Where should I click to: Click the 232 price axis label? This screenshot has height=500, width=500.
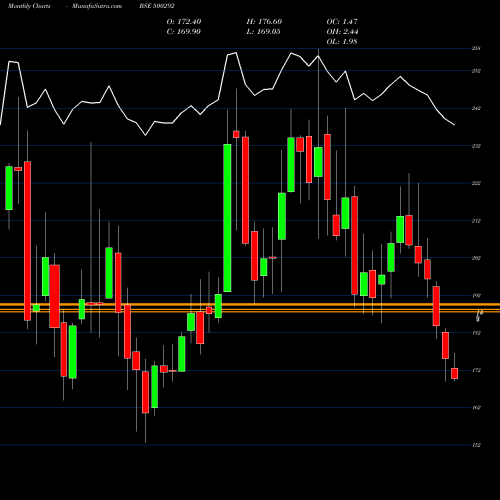point(476,146)
